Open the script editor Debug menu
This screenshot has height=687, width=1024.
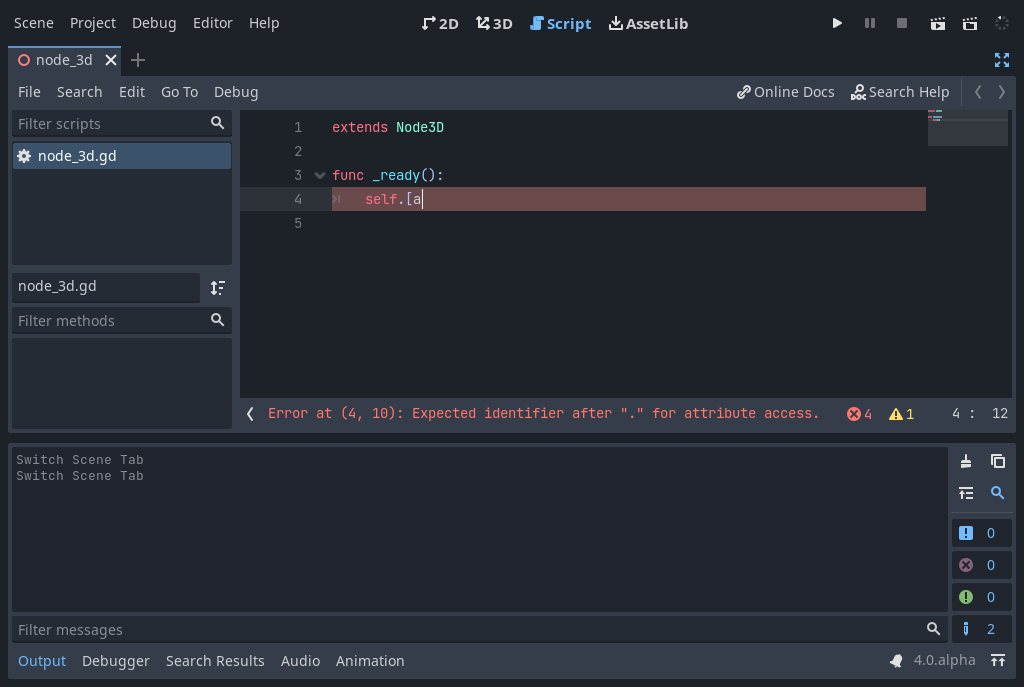tap(236, 92)
